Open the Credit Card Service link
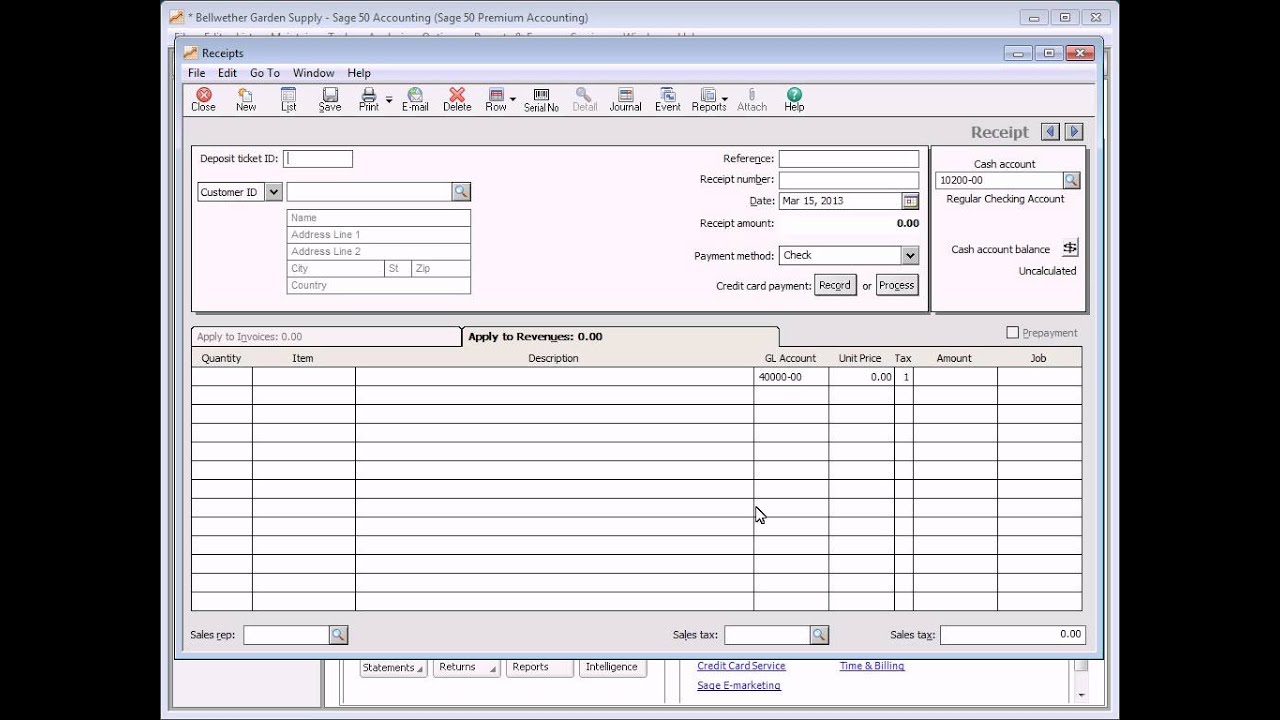Image resolution: width=1280 pixels, height=720 pixels. pyautogui.click(x=741, y=666)
